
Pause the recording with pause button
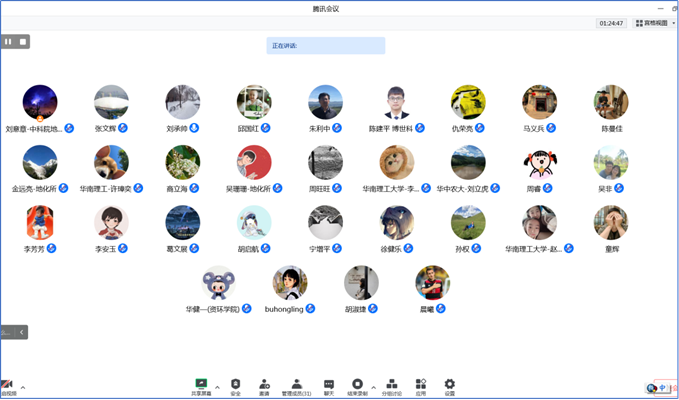coord(9,41)
